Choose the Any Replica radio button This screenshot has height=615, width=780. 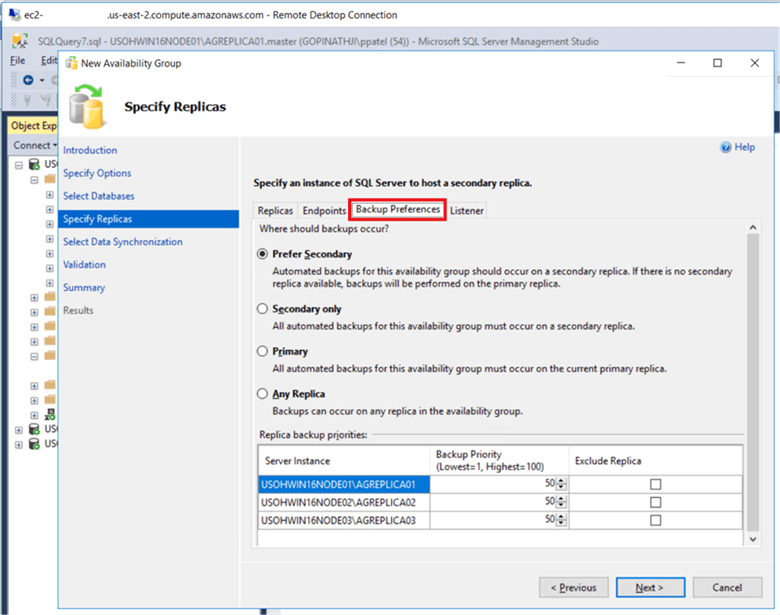pyautogui.click(x=263, y=394)
